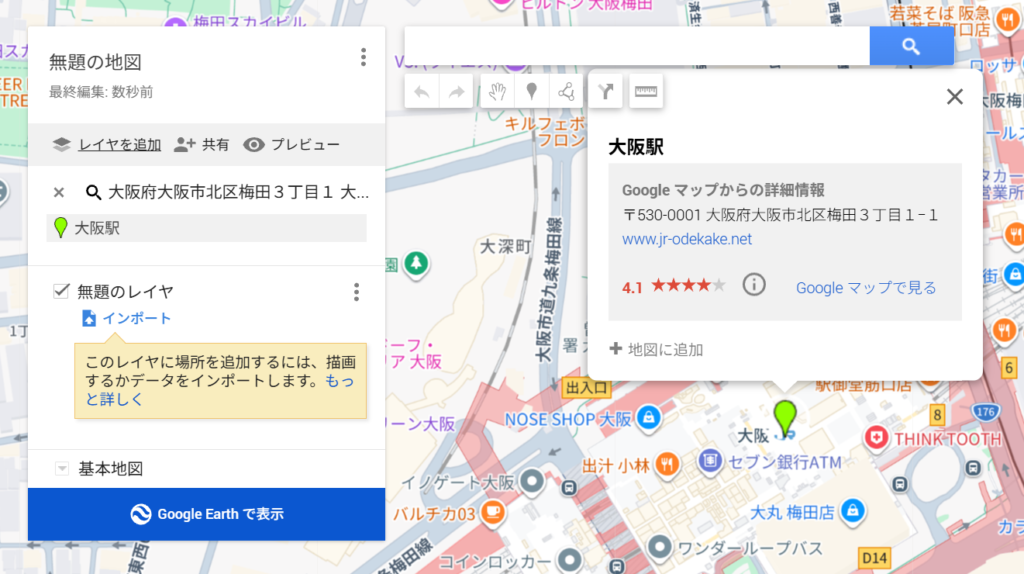Toggle the 無題のレイヤ layer checkbox
Viewport: 1024px width, 574px height.
tap(61, 291)
